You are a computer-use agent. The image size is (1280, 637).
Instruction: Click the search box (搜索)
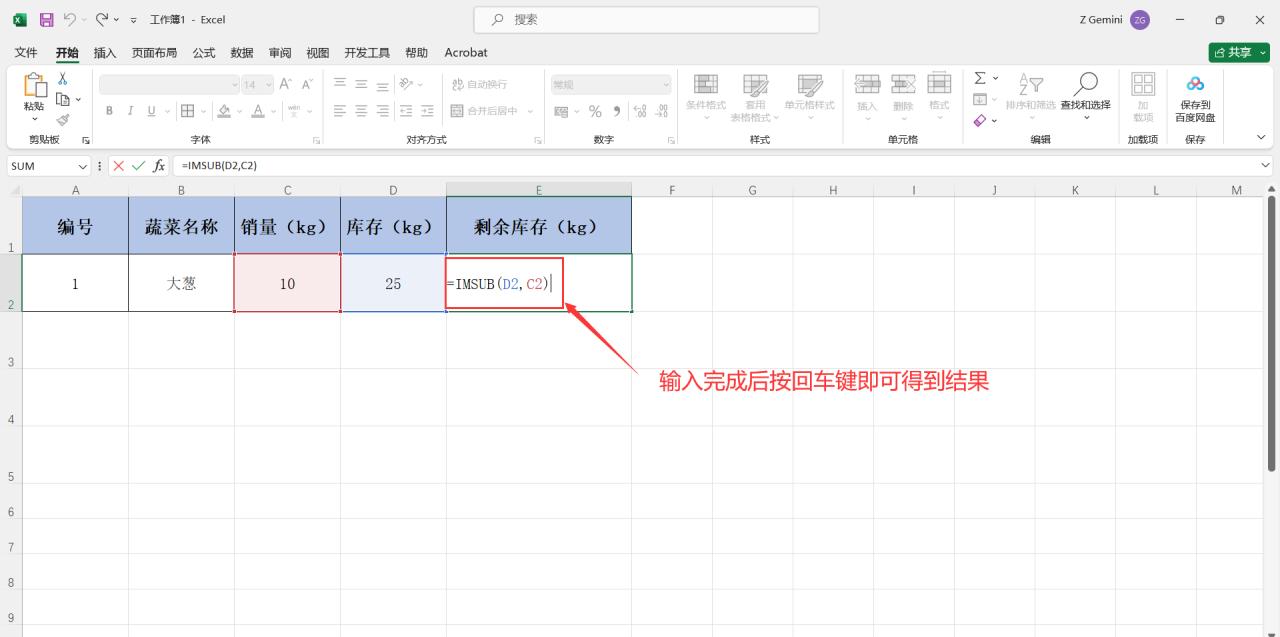[646, 19]
